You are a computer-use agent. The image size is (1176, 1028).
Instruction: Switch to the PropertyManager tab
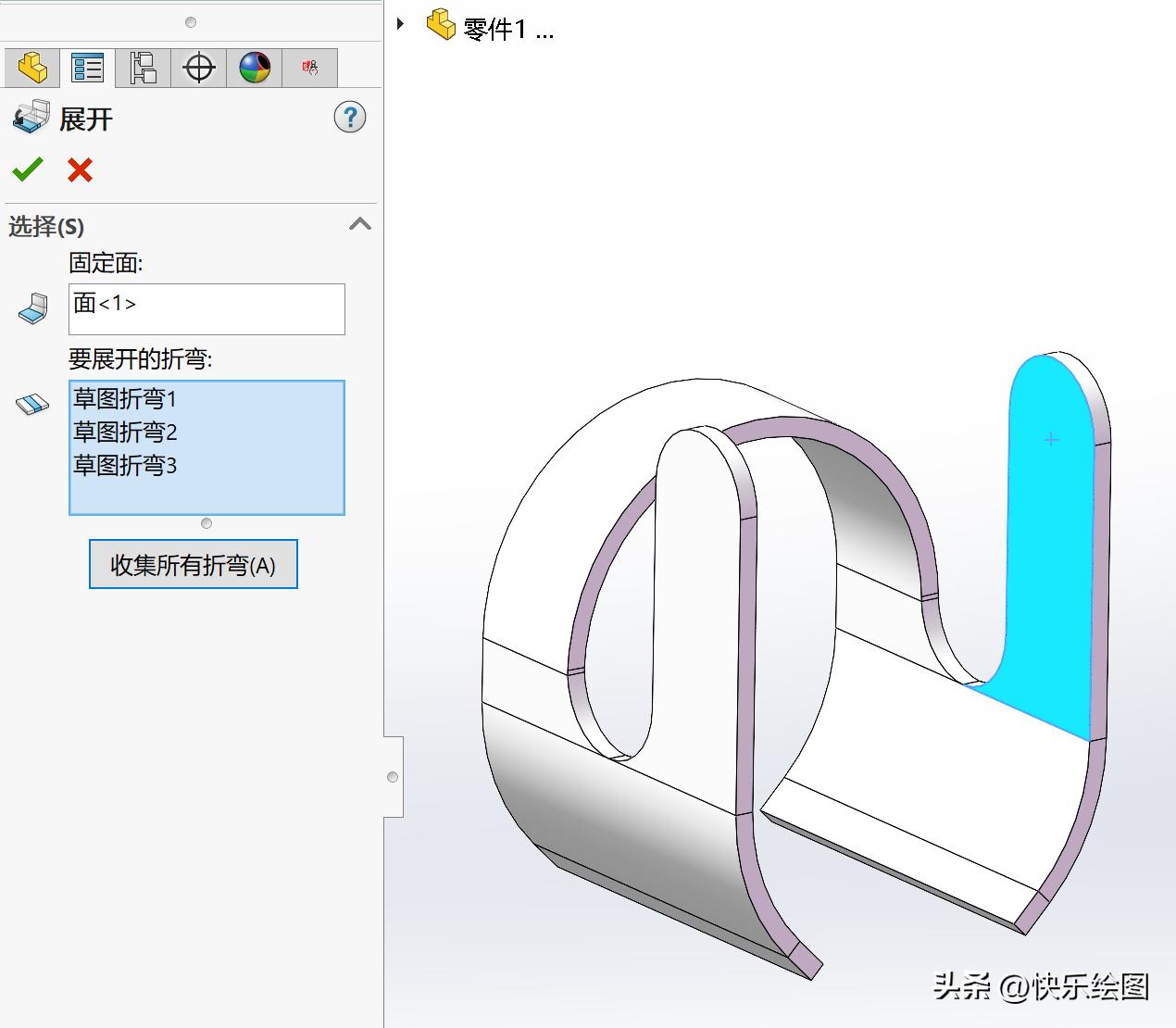tap(88, 68)
